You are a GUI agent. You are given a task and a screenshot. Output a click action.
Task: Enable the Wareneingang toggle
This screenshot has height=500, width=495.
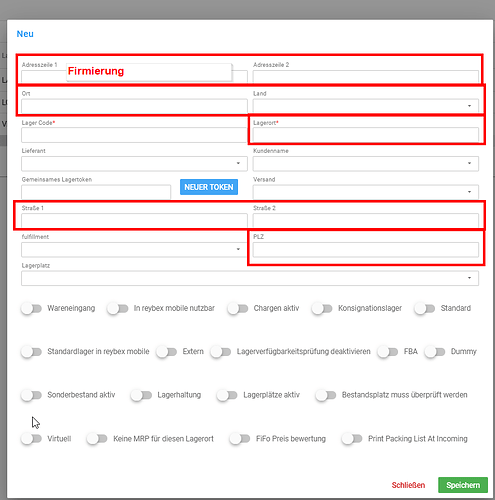tap(31, 308)
